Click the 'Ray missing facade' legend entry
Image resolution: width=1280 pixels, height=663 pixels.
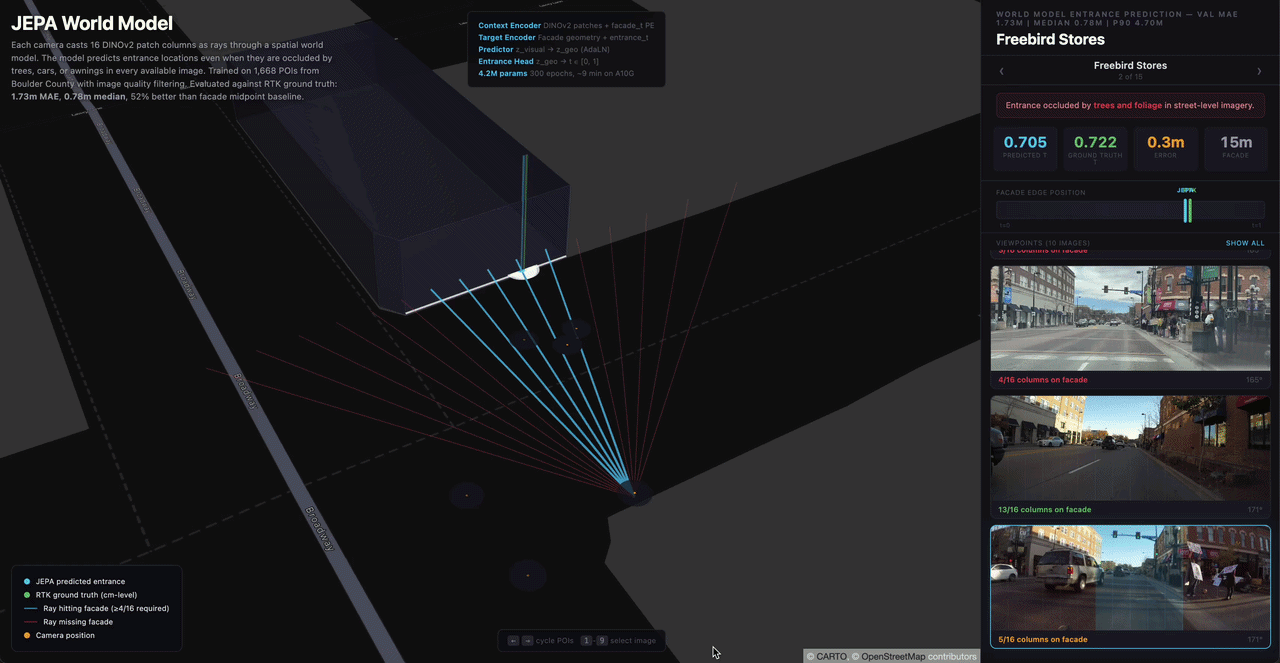coord(68,622)
